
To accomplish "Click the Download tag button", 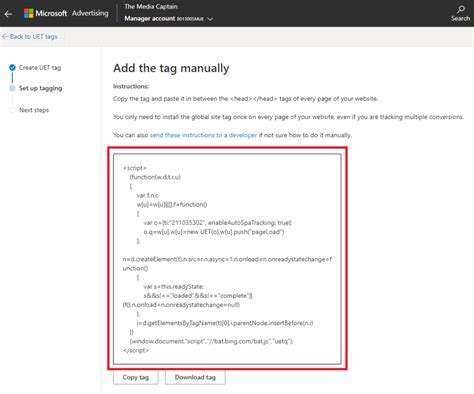I will coord(195,377).
